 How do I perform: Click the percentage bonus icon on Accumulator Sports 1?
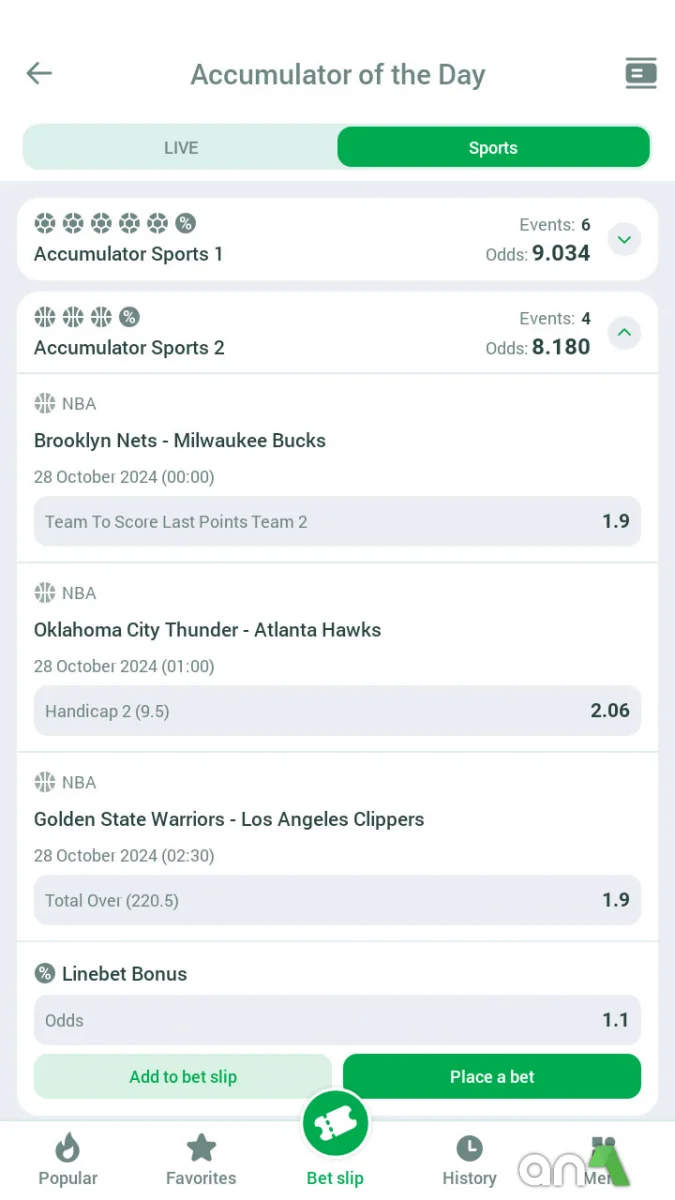point(185,223)
